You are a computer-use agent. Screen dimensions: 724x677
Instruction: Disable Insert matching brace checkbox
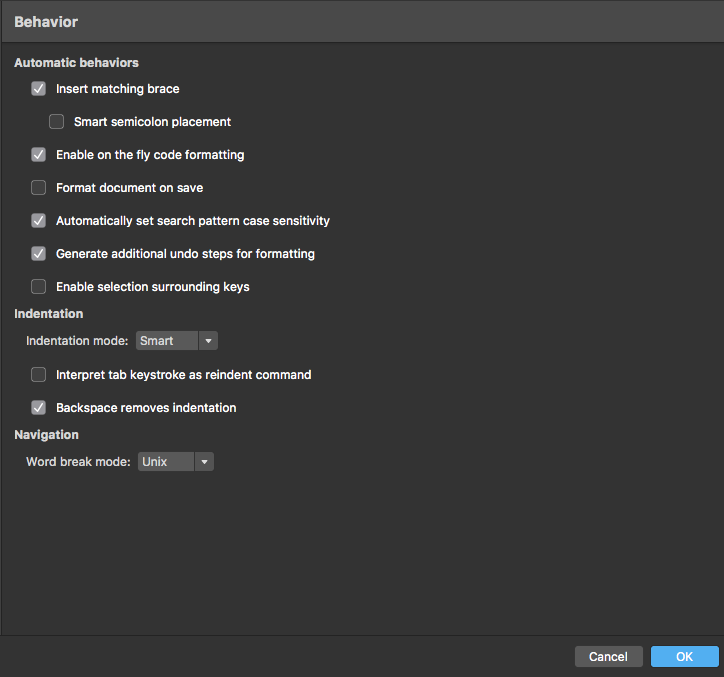tap(38, 89)
